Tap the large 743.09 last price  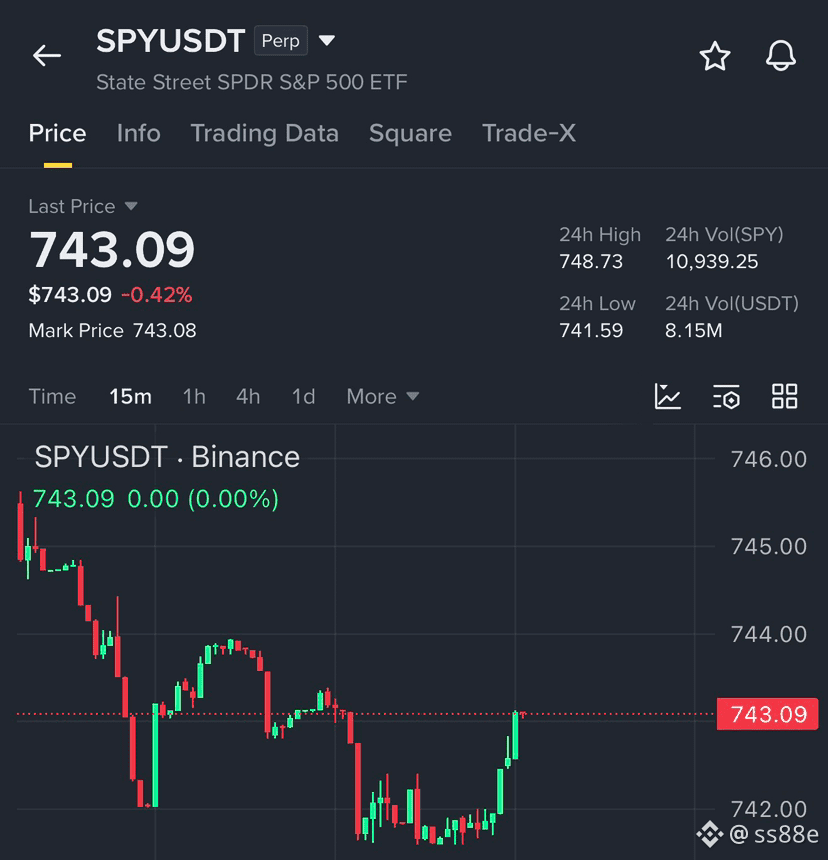pyautogui.click(x=112, y=250)
